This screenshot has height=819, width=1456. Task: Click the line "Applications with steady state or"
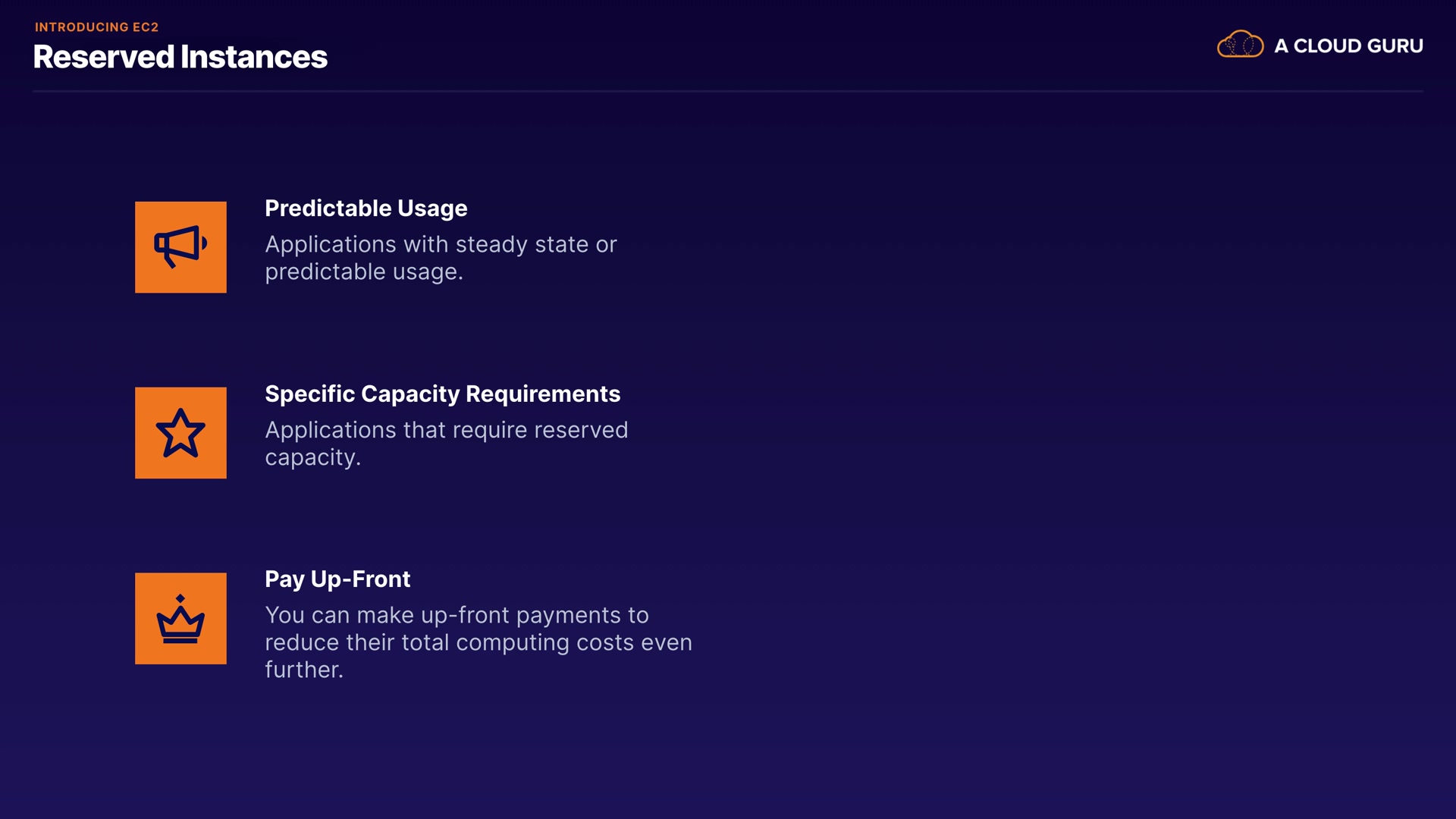point(441,245)
